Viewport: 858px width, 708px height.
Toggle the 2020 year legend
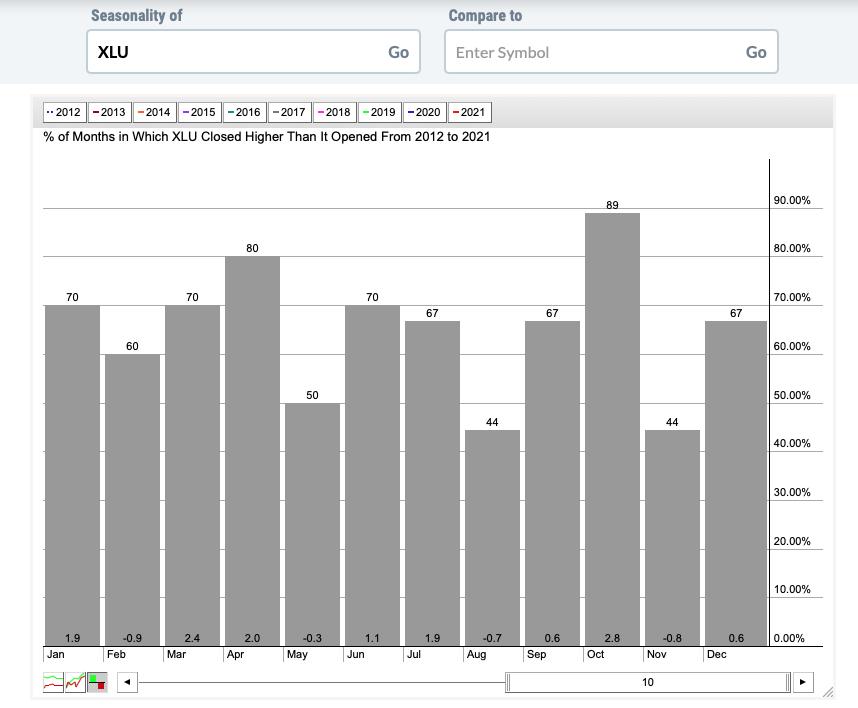click(425, 112)
